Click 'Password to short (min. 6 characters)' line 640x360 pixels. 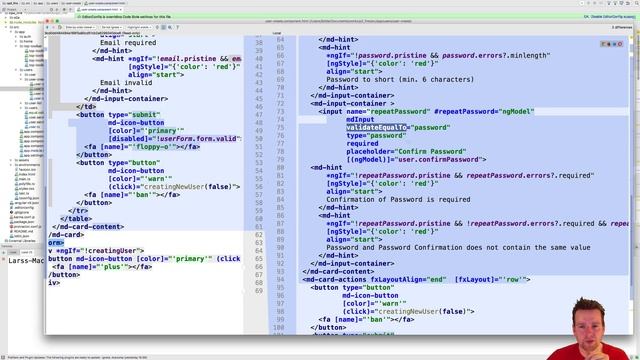click(x=400, y=80)
